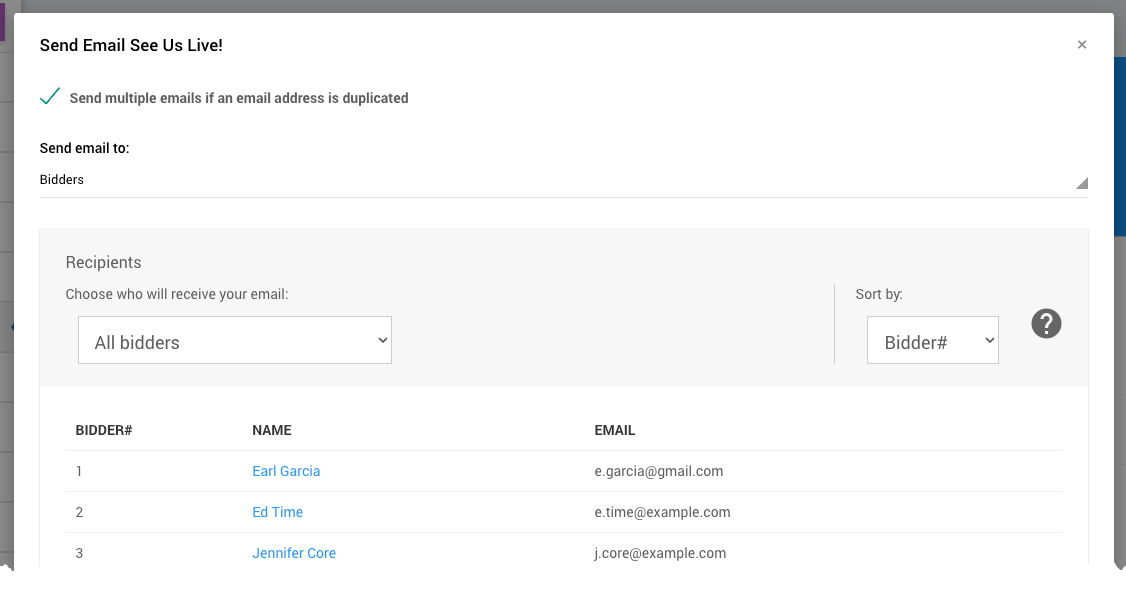1126x596 pixels.
Task: Open the 'Send email to' Bidders field
Action: point(560,180)
